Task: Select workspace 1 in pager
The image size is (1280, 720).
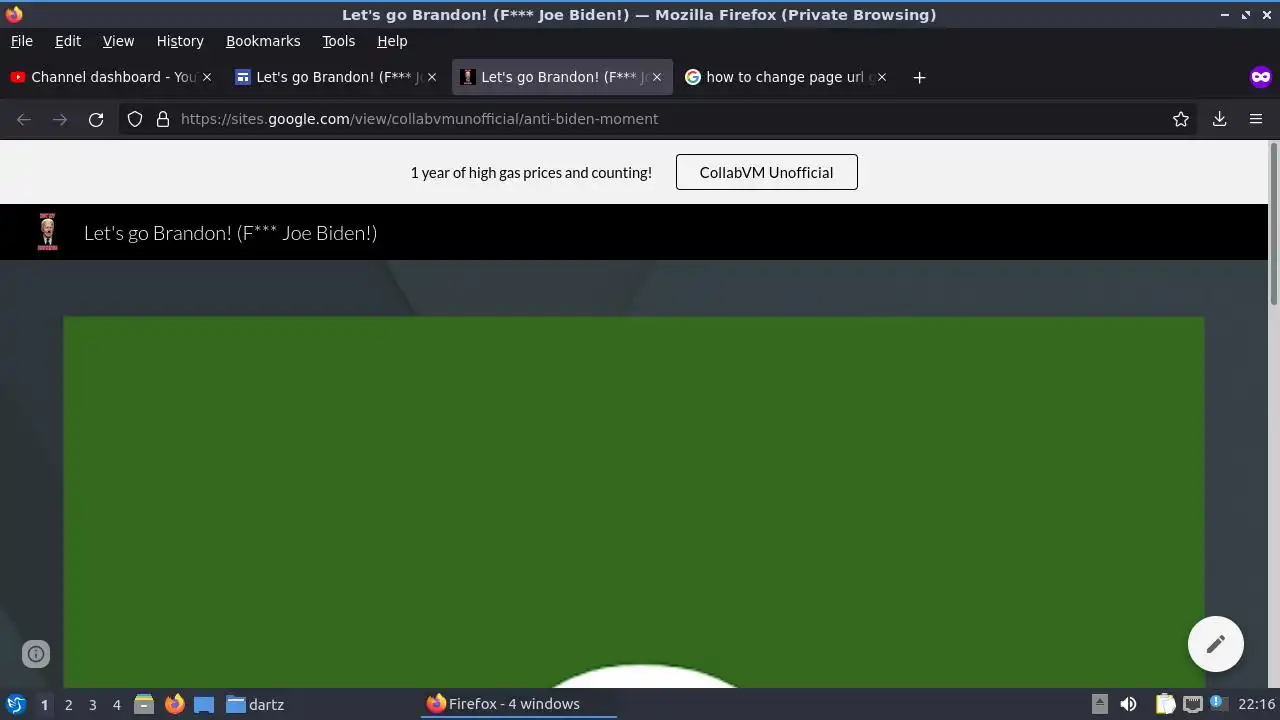Action: coord(44,704)
